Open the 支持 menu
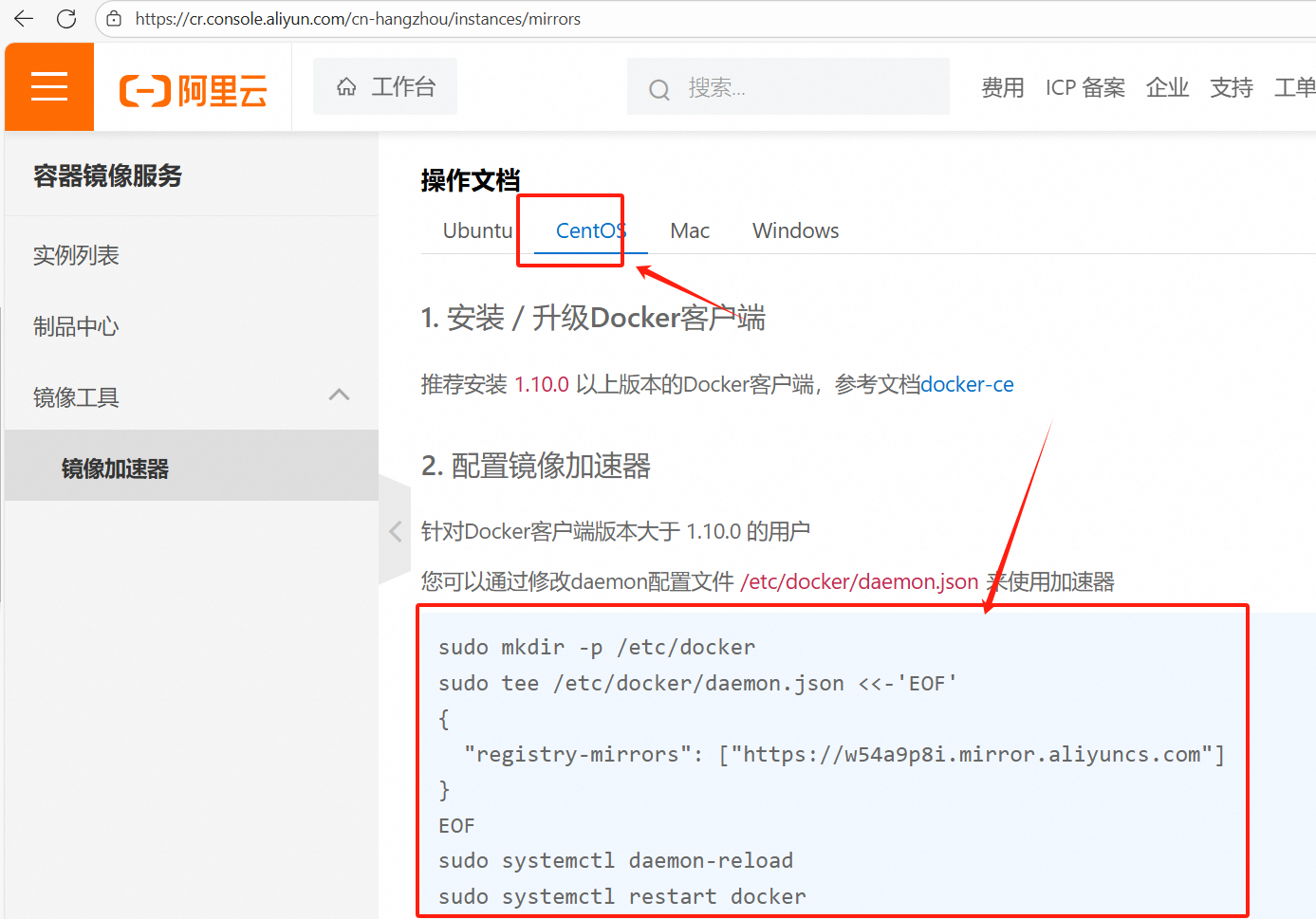This screenshot has height=919, width=1316. (x=1232, y=88)
